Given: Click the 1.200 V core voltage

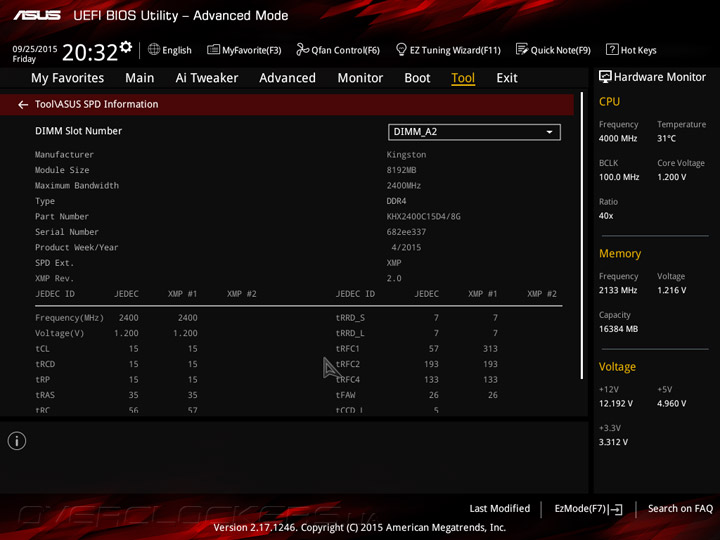Looking at the screenshot, I should (x=671, y=177).
